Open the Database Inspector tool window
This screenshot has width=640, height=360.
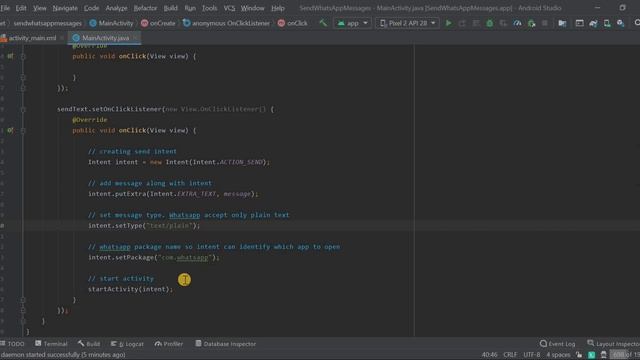(x=225, y=344)
